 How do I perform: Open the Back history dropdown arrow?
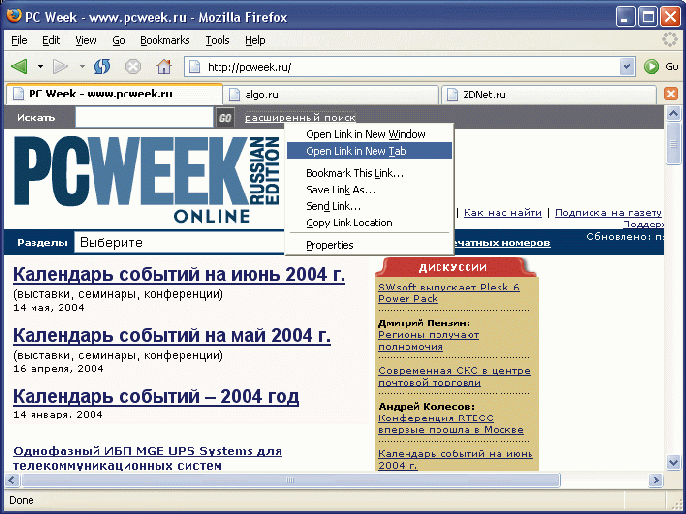(40, 66)
